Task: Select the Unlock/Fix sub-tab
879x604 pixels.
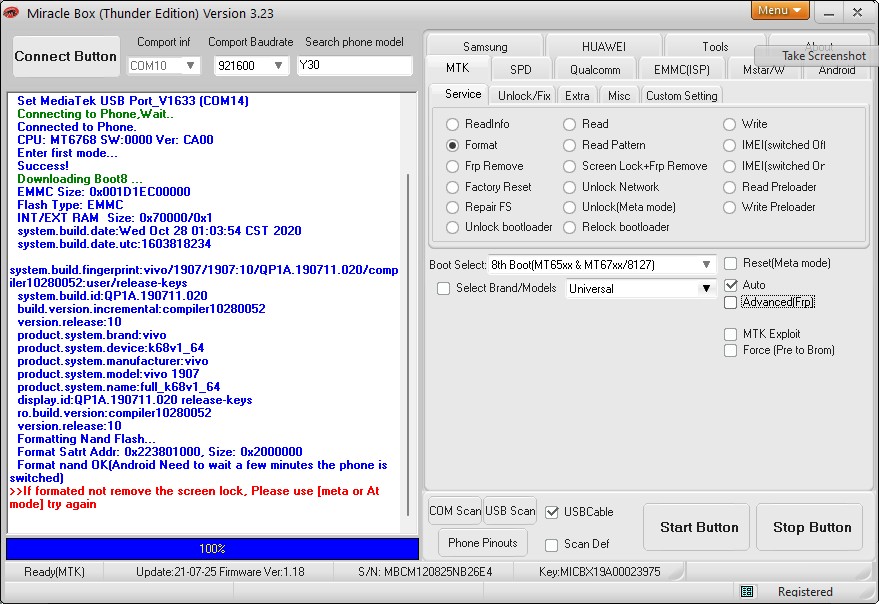Action: pyautogui.click(x=524, y=96)
